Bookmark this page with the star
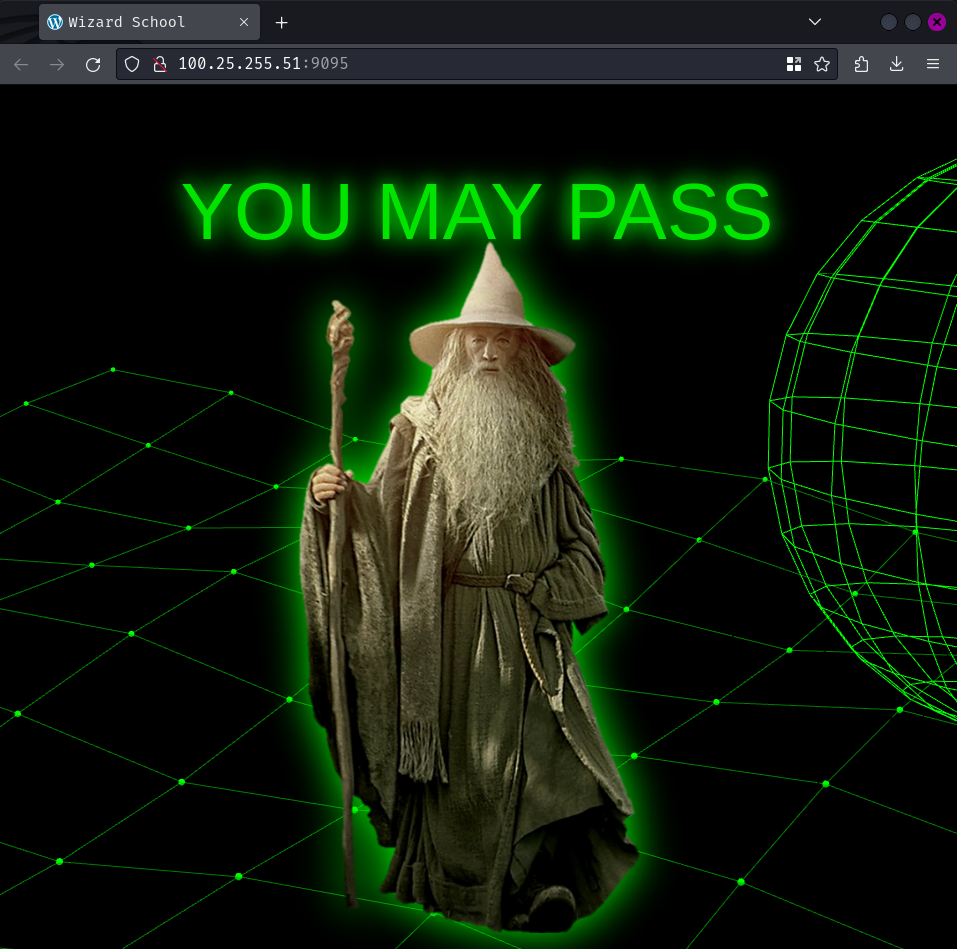The image size is (957, 949). (822, 64)
